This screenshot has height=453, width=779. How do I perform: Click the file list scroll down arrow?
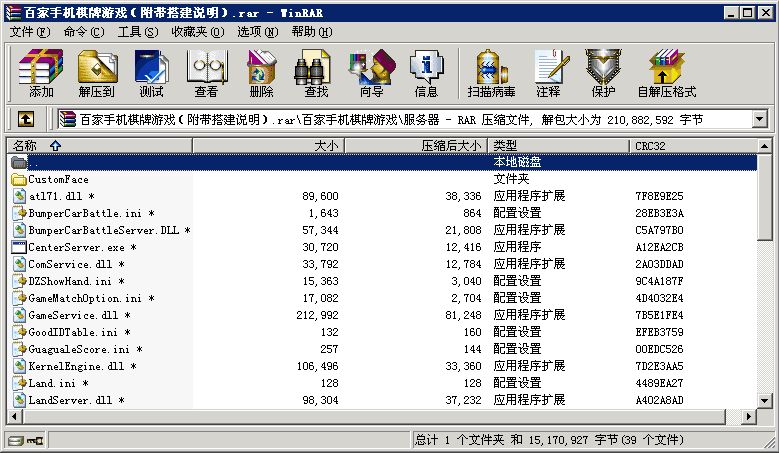coord(765,415)
